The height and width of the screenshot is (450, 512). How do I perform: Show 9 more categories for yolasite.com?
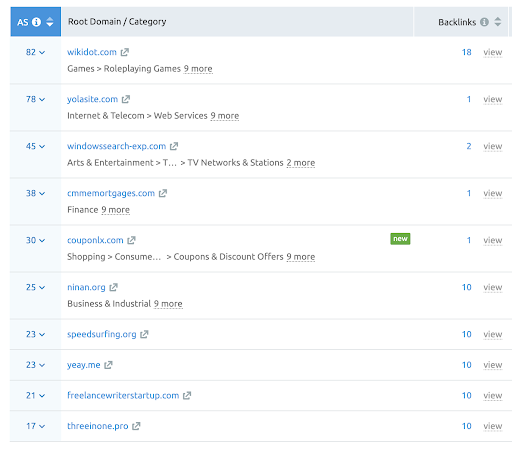pos(225,116)
